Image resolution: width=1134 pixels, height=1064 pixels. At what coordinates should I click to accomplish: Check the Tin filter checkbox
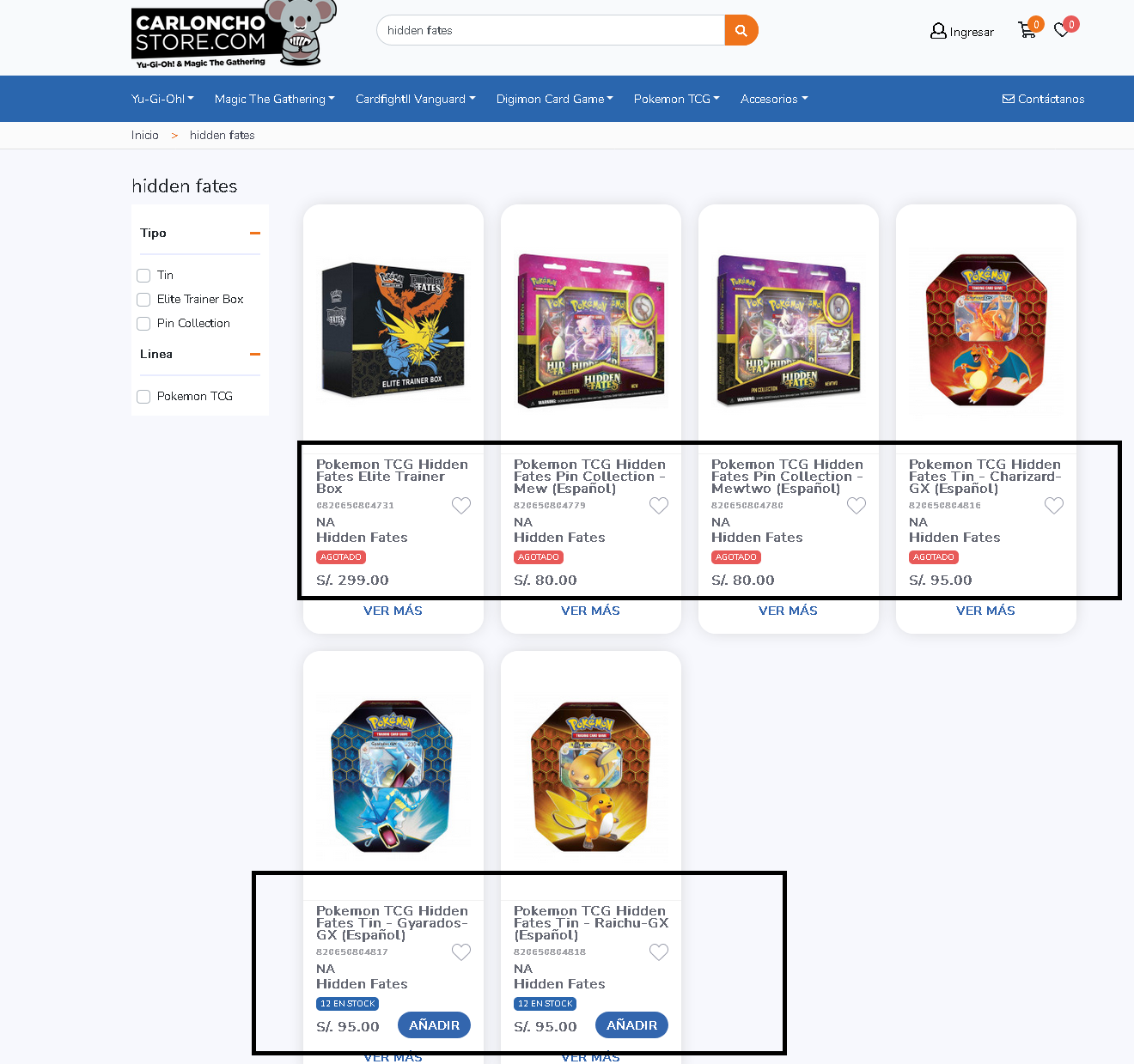[143, 276]
